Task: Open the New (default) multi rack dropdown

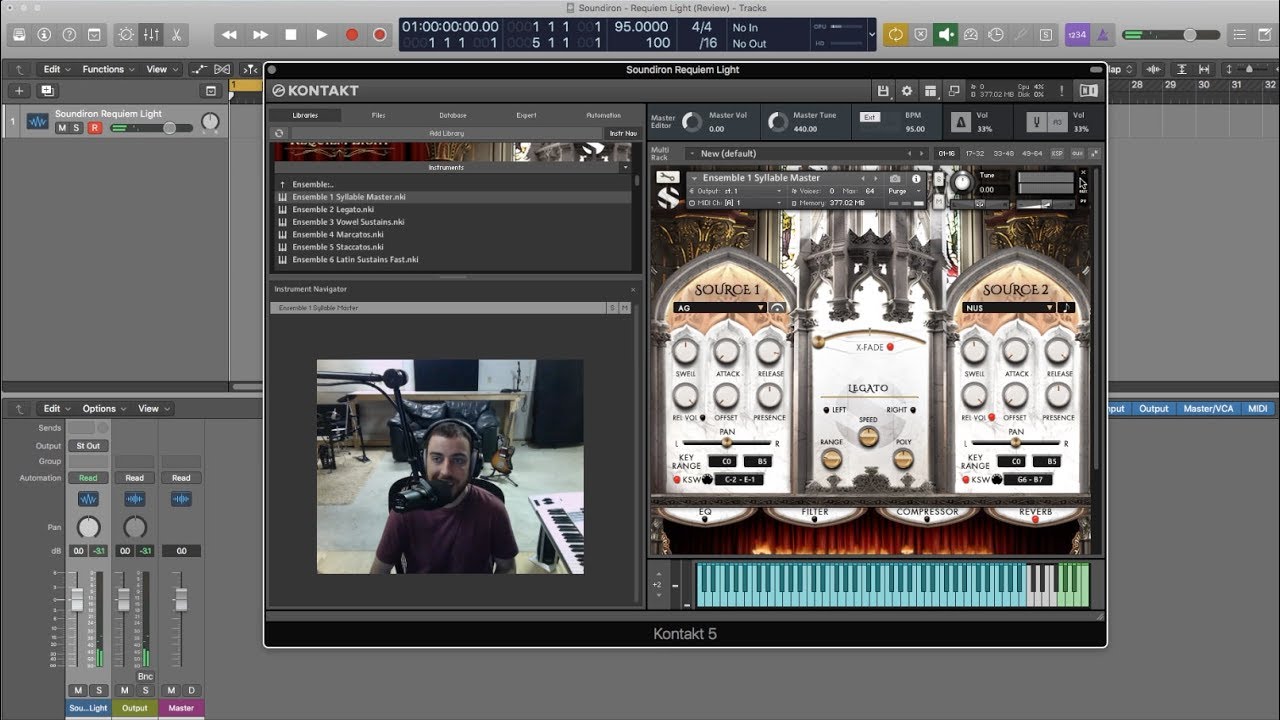Action: (x=800, y=153)
